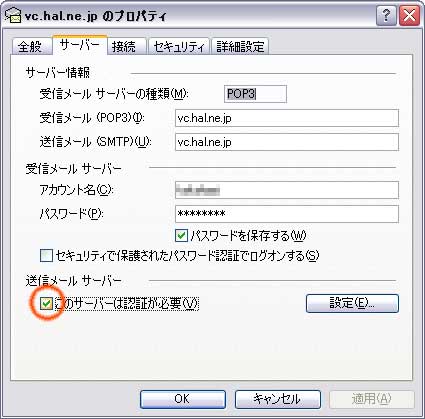425x419 pixels.
Task: Uncheck パスワードを保存する checkbox
Action: 181,236
